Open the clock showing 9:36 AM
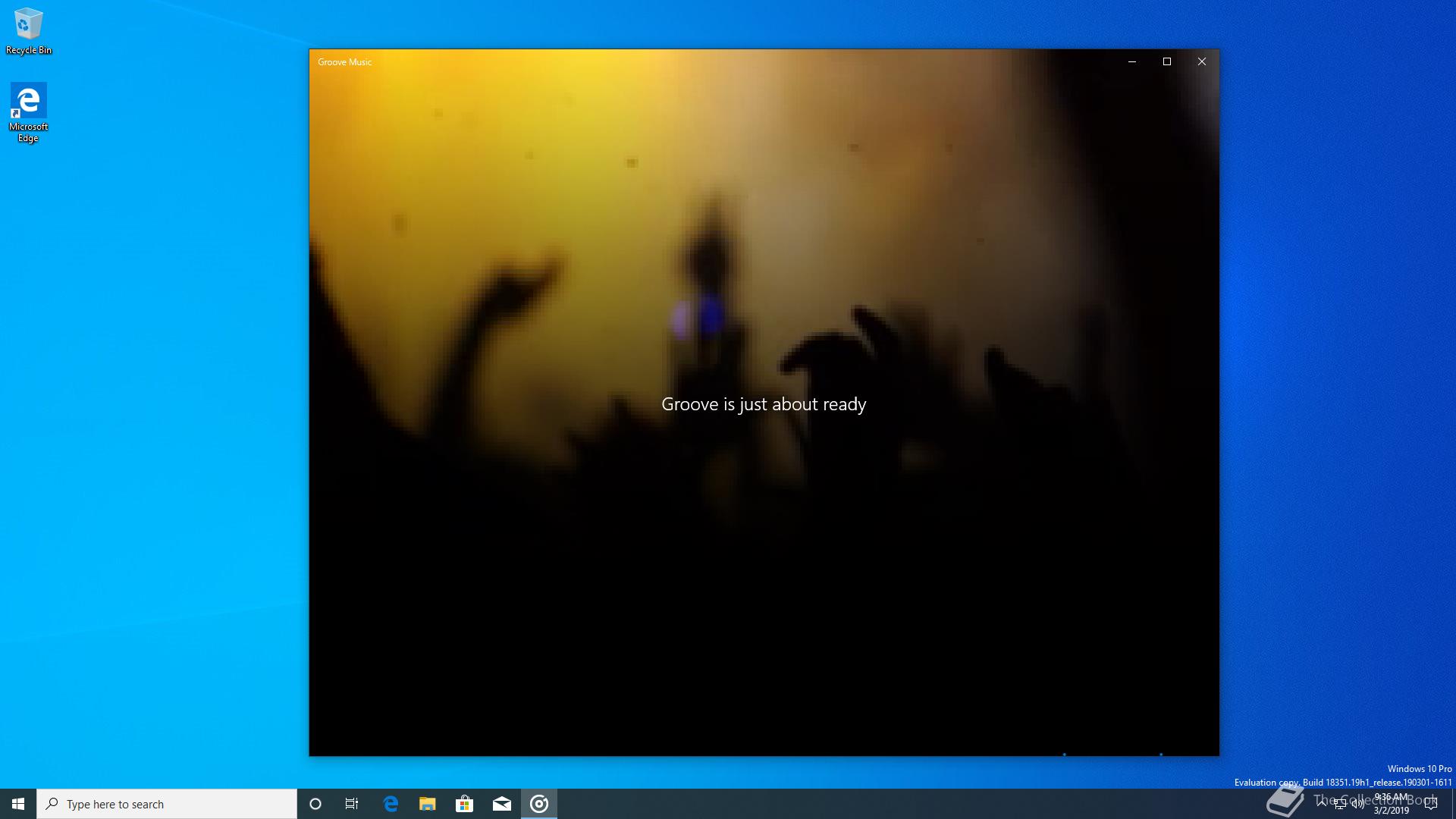1456x819 pixels. (x=1391, y=804)
